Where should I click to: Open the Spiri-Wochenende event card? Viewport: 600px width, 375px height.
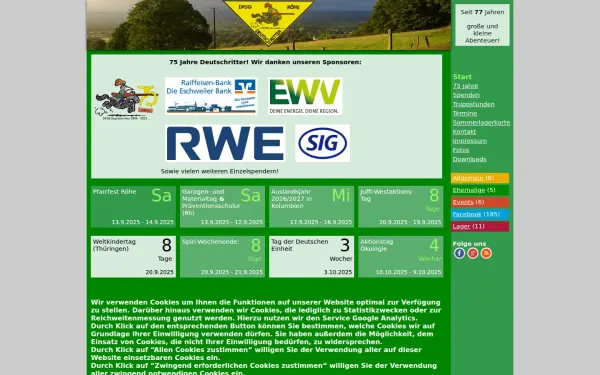click(x=222, y=257)
